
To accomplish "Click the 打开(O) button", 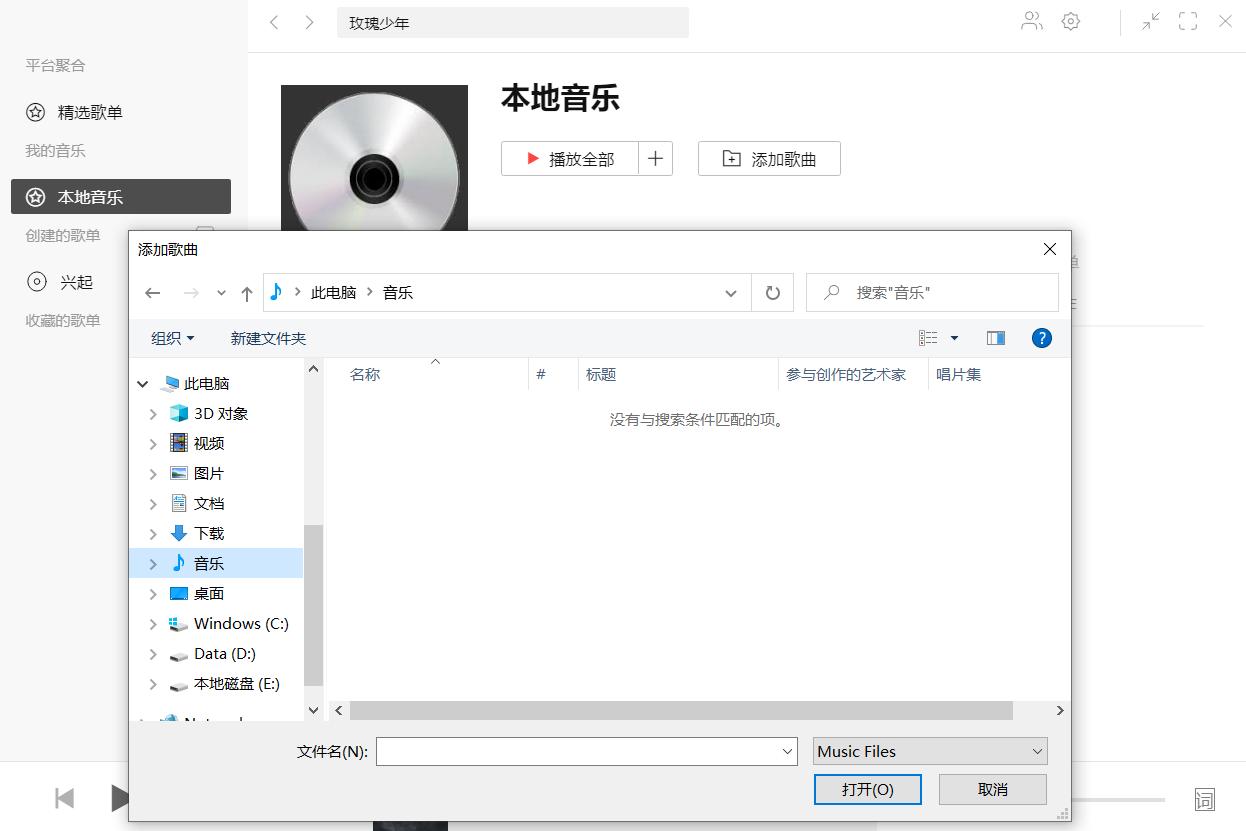I will point(867,789).
